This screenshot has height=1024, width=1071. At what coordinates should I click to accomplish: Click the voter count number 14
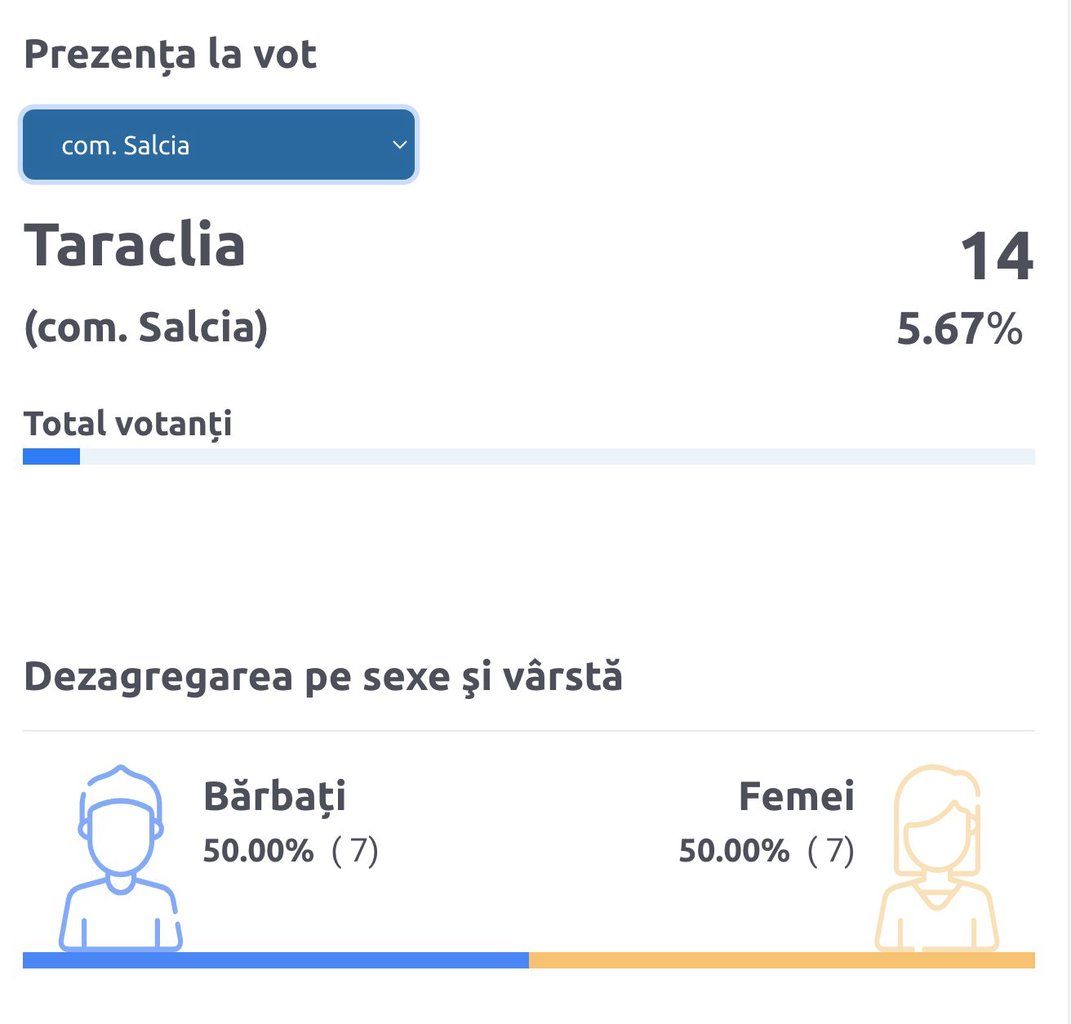click(996, 257)
